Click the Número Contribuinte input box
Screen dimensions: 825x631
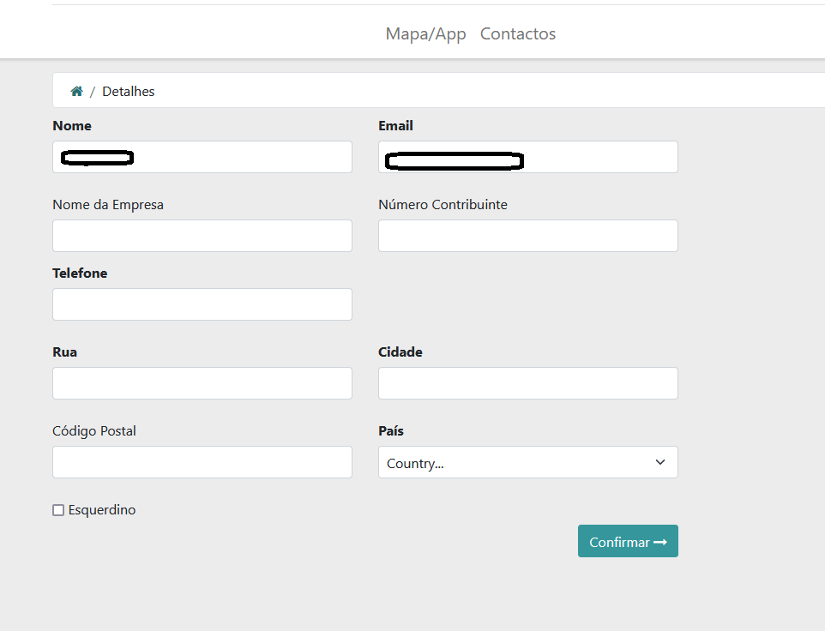(x=528, y=236)
